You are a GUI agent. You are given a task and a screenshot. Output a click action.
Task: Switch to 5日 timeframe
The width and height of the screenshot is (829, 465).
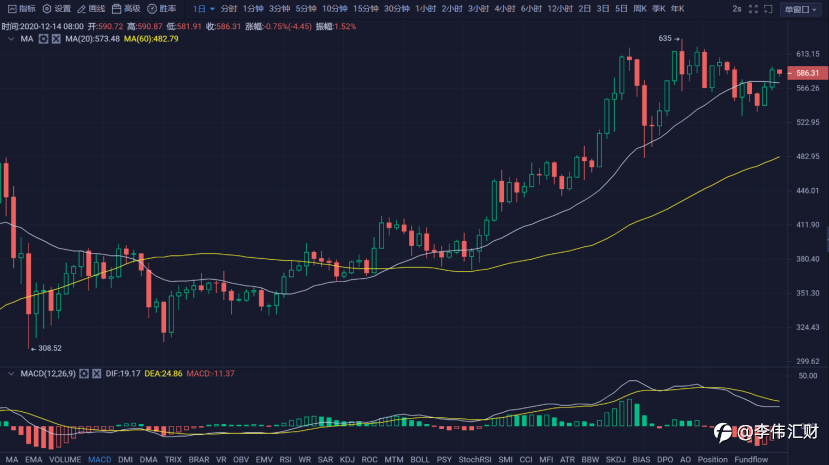pyautogui.click(x=621, y=9)
